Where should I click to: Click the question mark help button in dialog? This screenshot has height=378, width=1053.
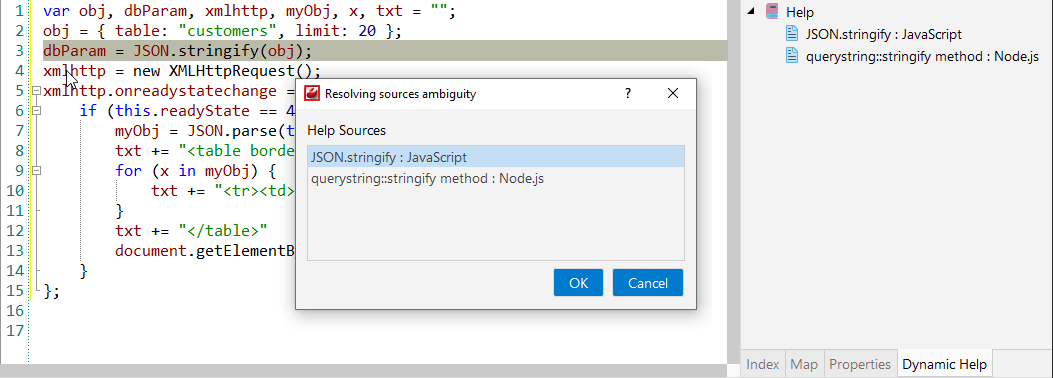pos(628,93)
